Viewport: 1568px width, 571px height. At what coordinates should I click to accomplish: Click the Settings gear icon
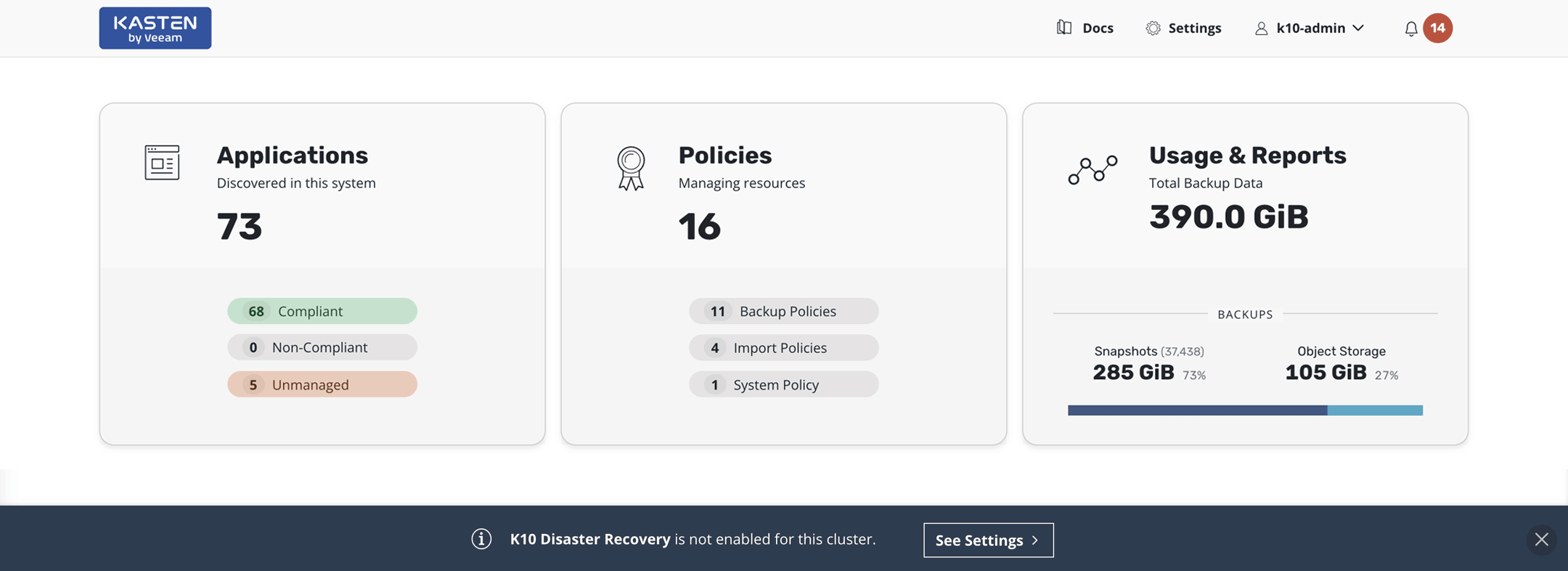pyautogui.click(x=1153, y=28)
